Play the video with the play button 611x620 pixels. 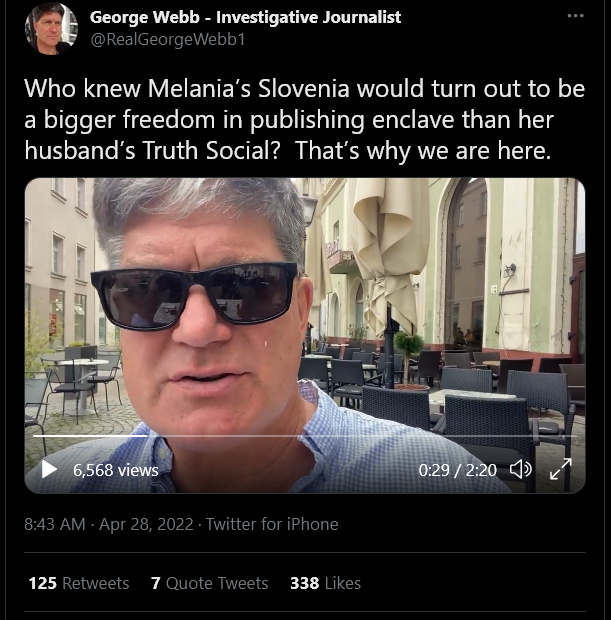(49, 469)
